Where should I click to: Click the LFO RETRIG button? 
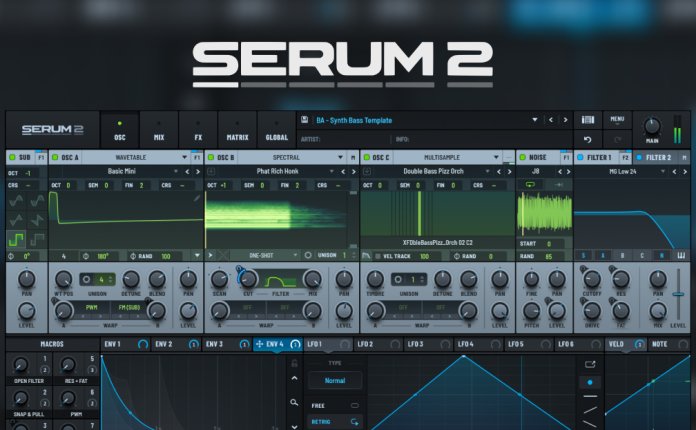click(335, 422)
